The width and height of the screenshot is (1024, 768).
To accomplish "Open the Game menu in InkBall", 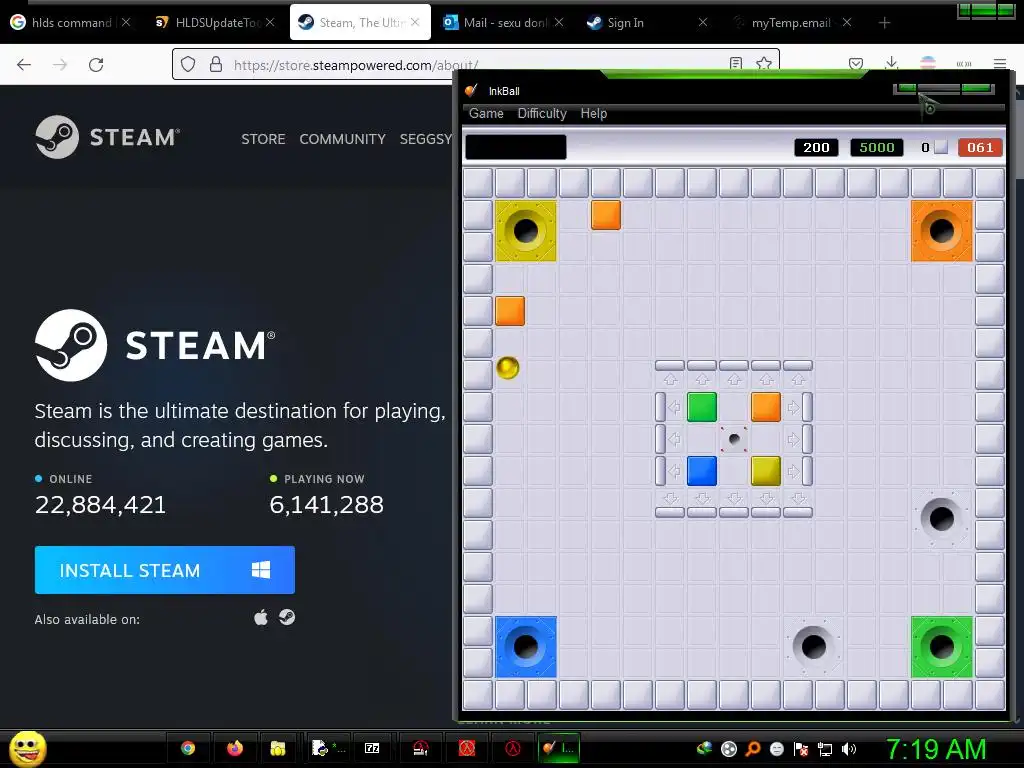I will tap(486, 114).
